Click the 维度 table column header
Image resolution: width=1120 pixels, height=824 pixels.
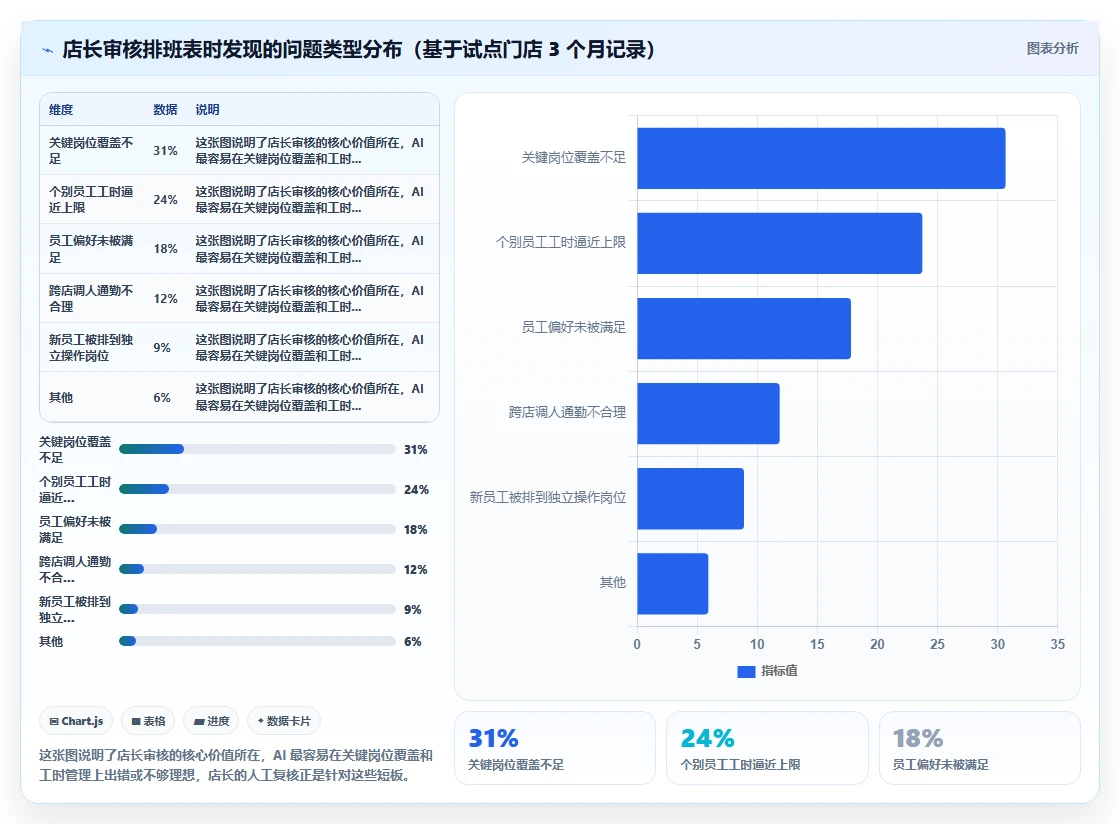[61, 109]
